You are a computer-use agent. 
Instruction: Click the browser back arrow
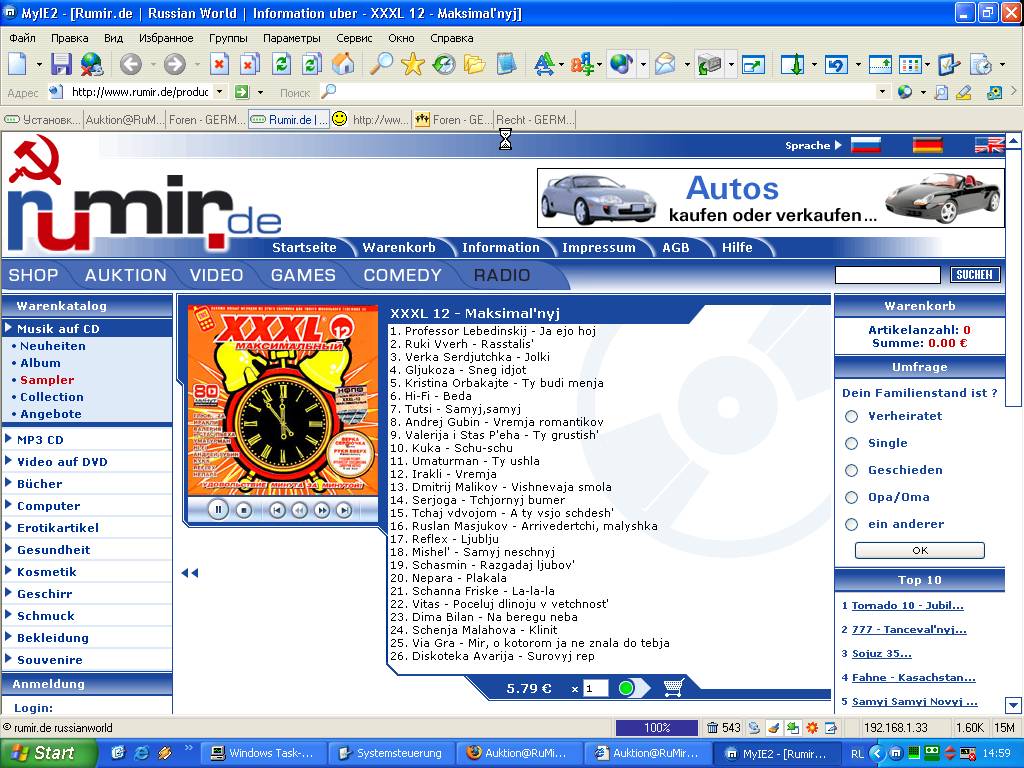coord(131,64)
